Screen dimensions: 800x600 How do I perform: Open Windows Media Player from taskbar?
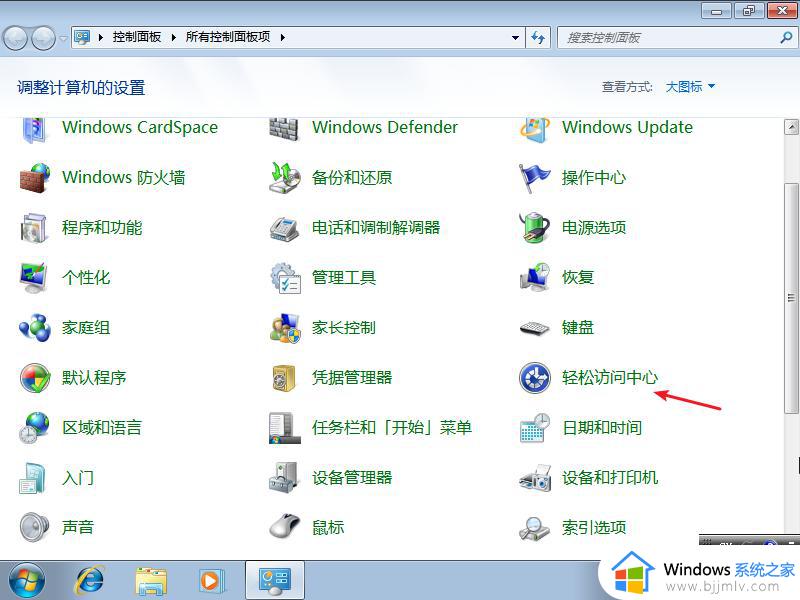tap(211, 581)
